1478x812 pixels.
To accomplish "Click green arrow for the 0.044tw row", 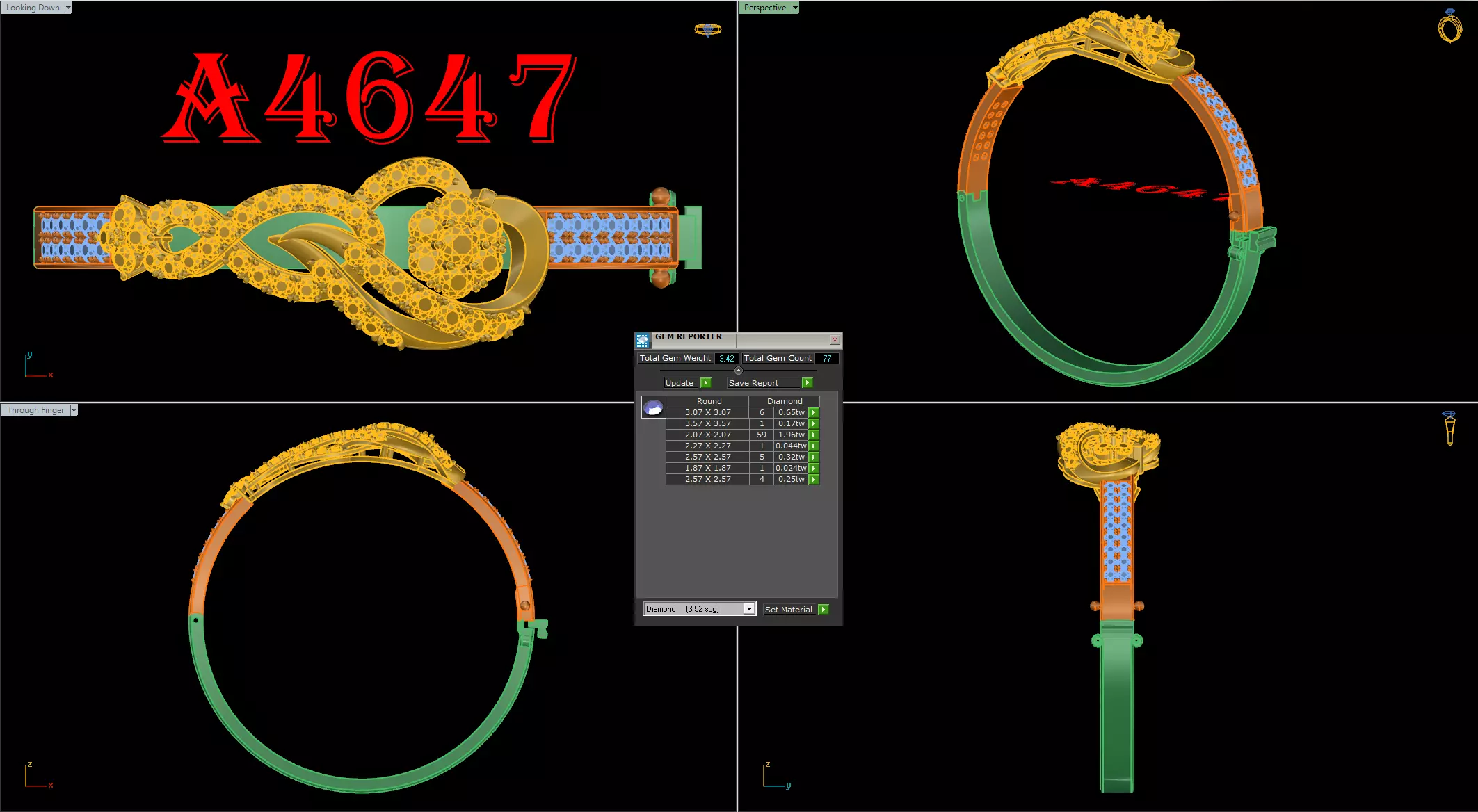I will pyautogui.click(x=814, y=446).
